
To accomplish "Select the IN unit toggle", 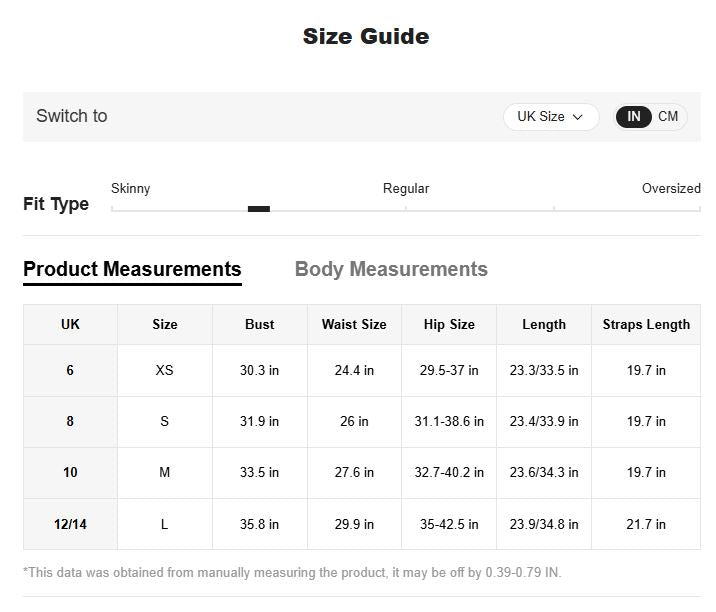I will point(634,117).
